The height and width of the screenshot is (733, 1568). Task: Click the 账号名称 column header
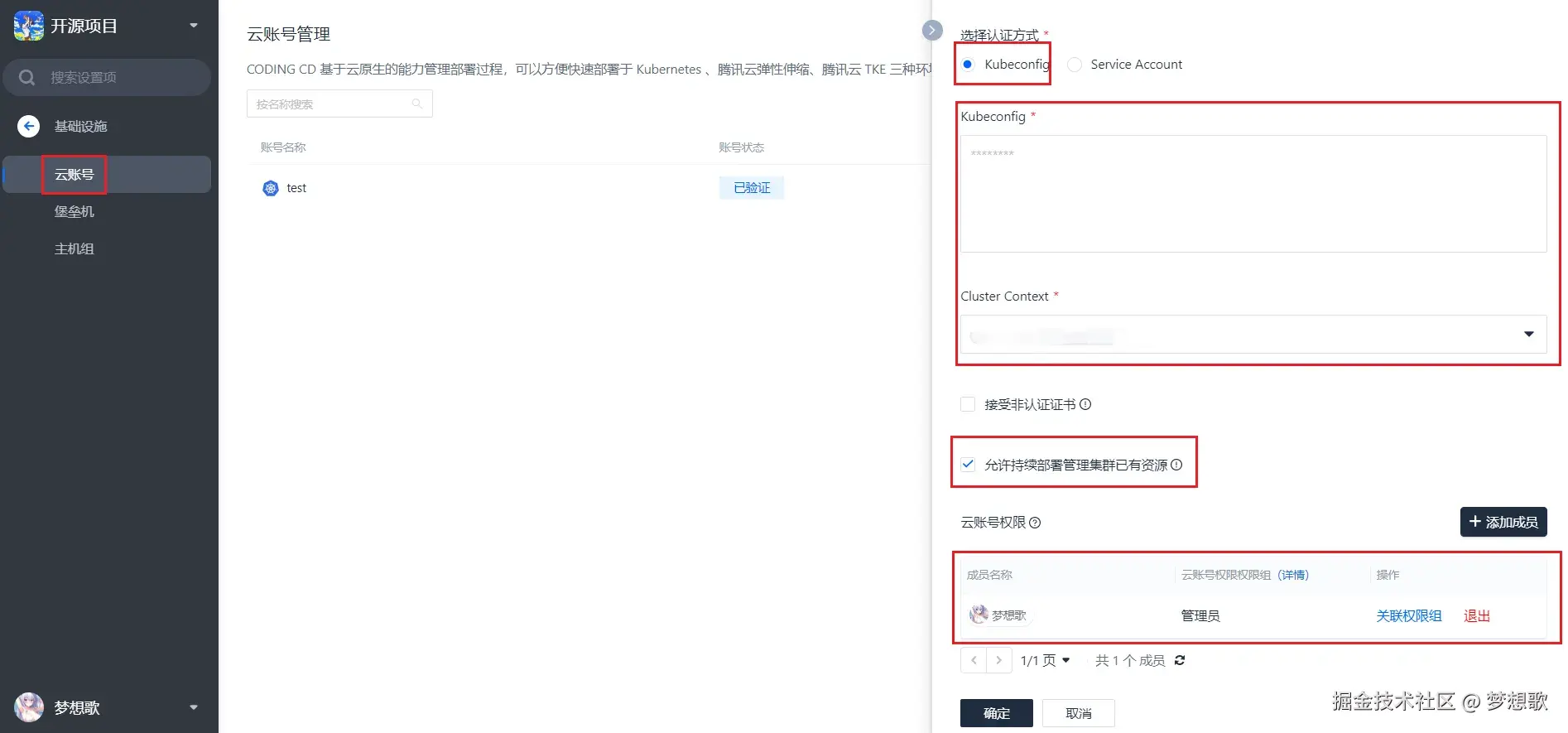[283, 147]
